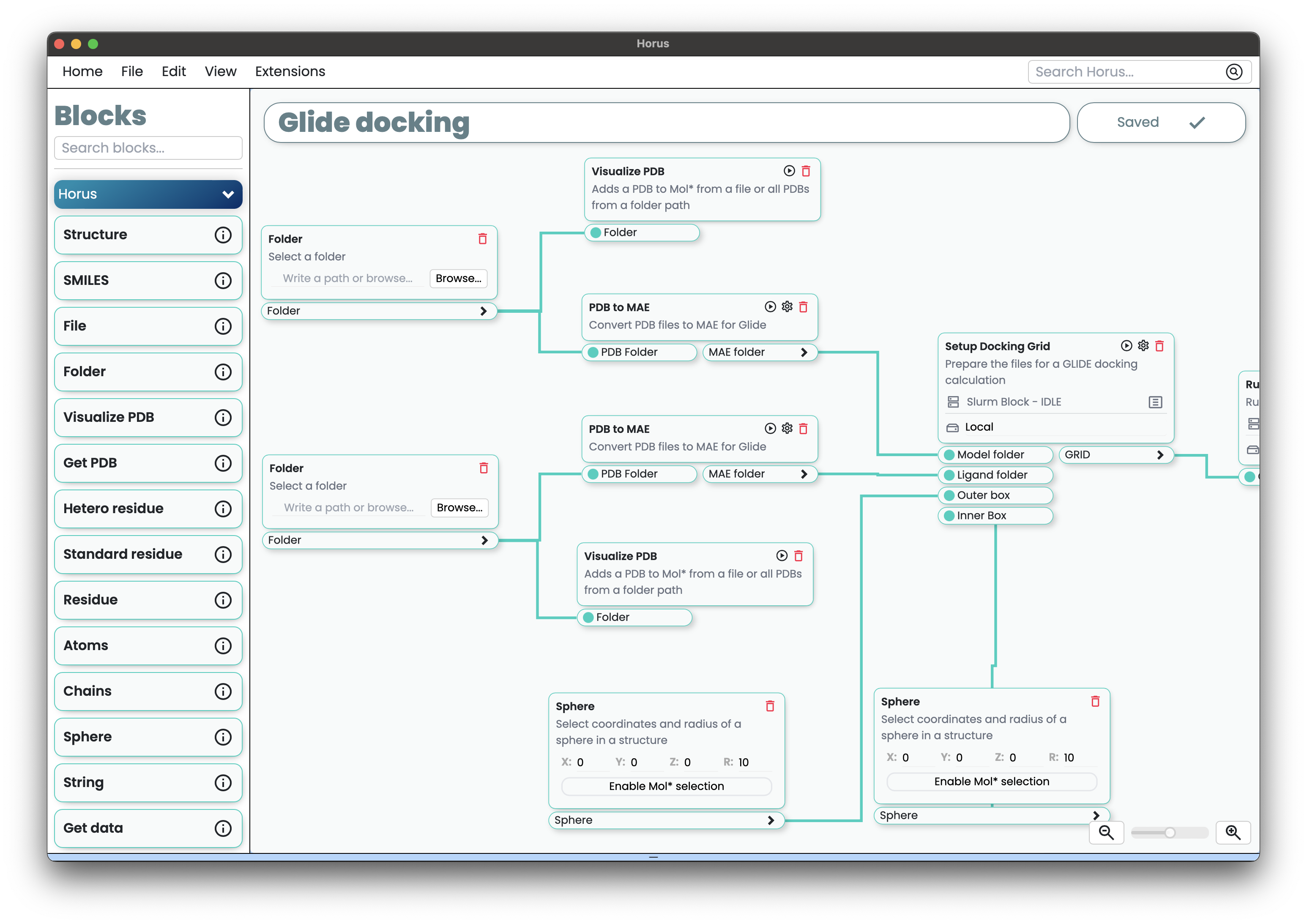Click the GRID output arrow
The image size is (1307, 924).
coord(1161,455)
